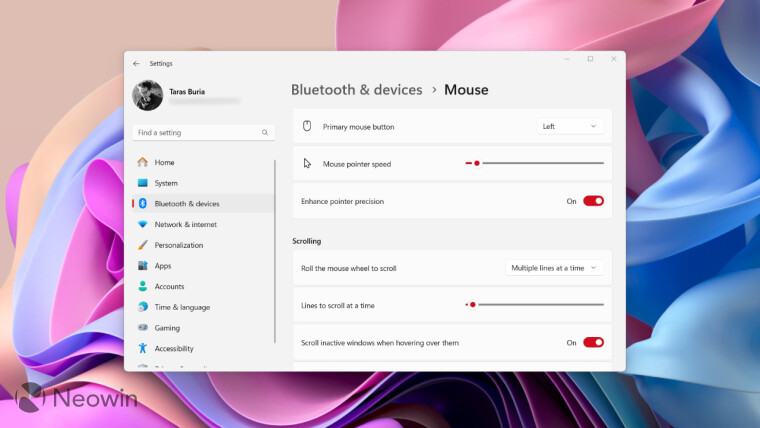Open Apps settings label

pyautogui.click(x=163, y=266)
